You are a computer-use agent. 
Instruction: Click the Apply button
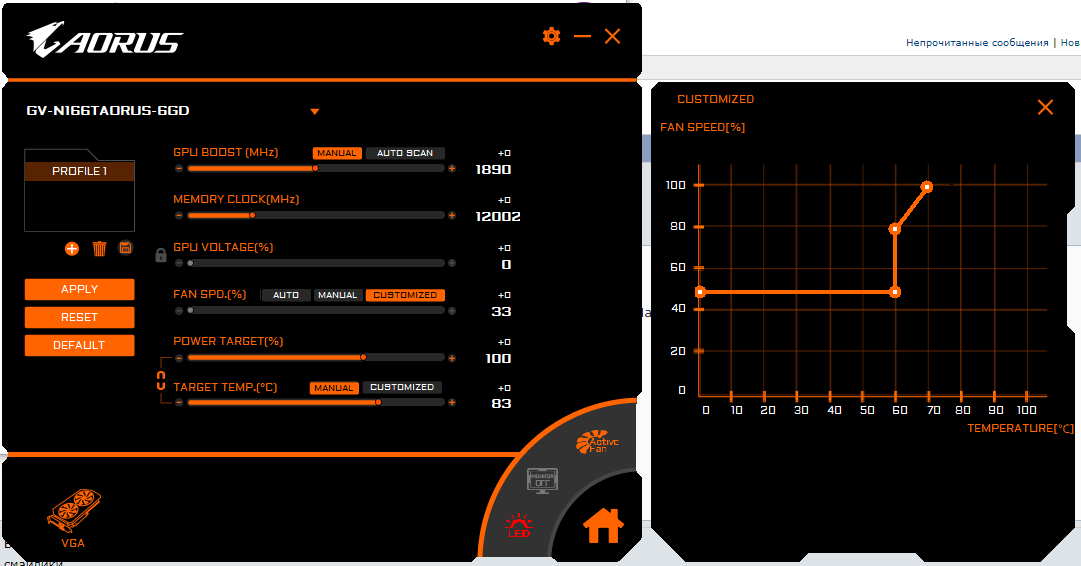pyautogui.click(x=79, y=290)
